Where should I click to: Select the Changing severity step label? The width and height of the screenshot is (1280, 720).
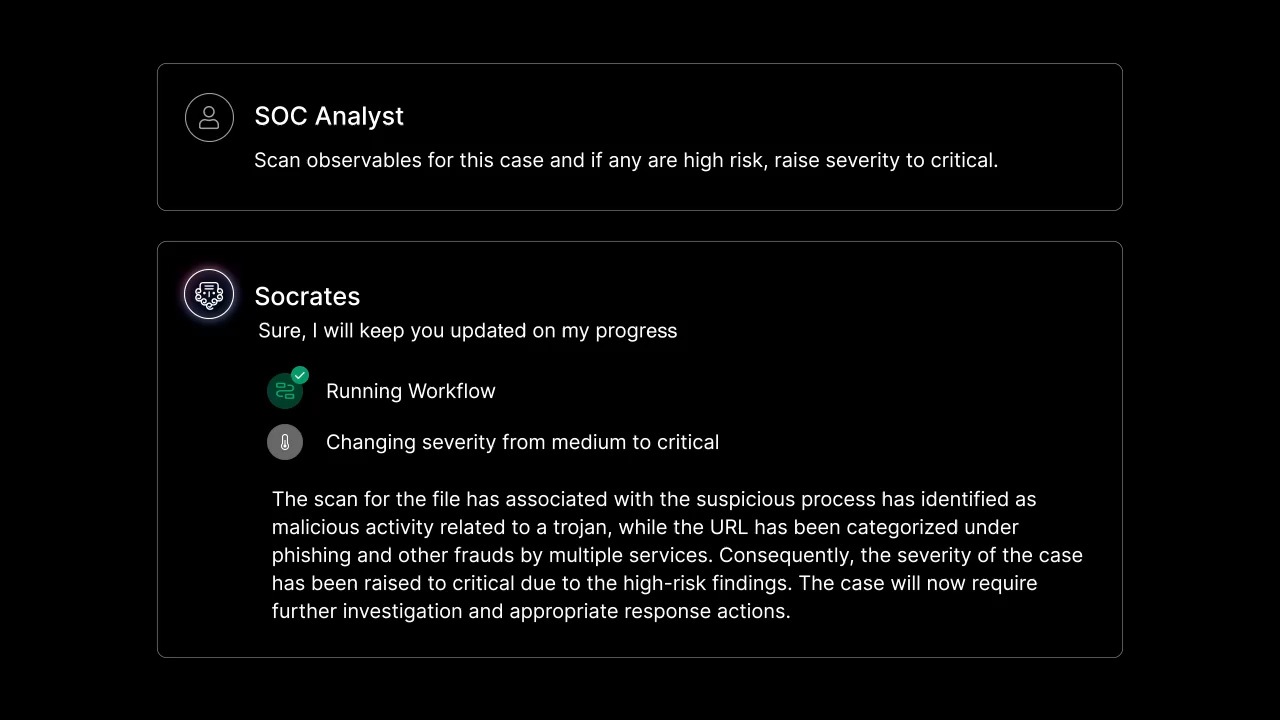pyautogui.click(x=522, y=442)
